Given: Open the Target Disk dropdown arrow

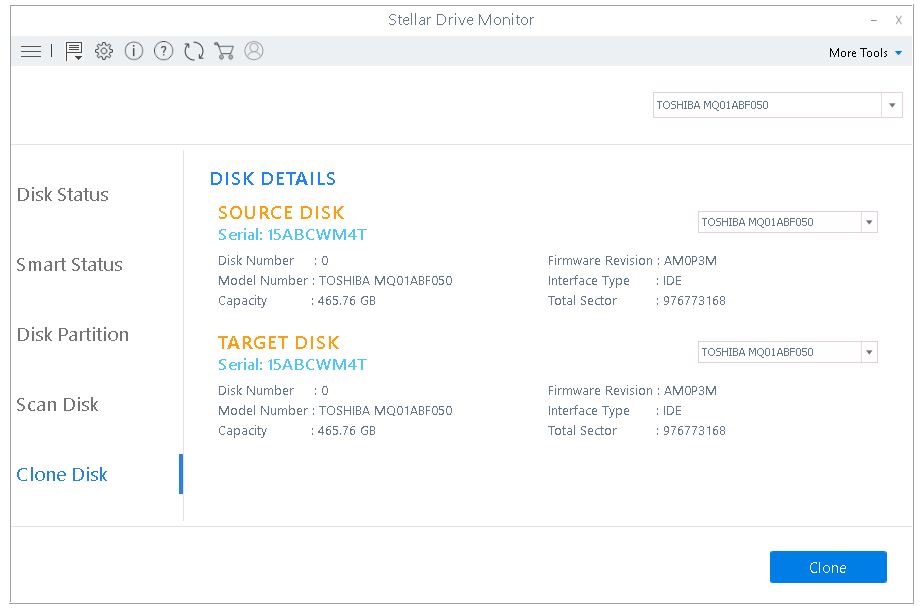Looking at the screenshot, I should (869, 352).
